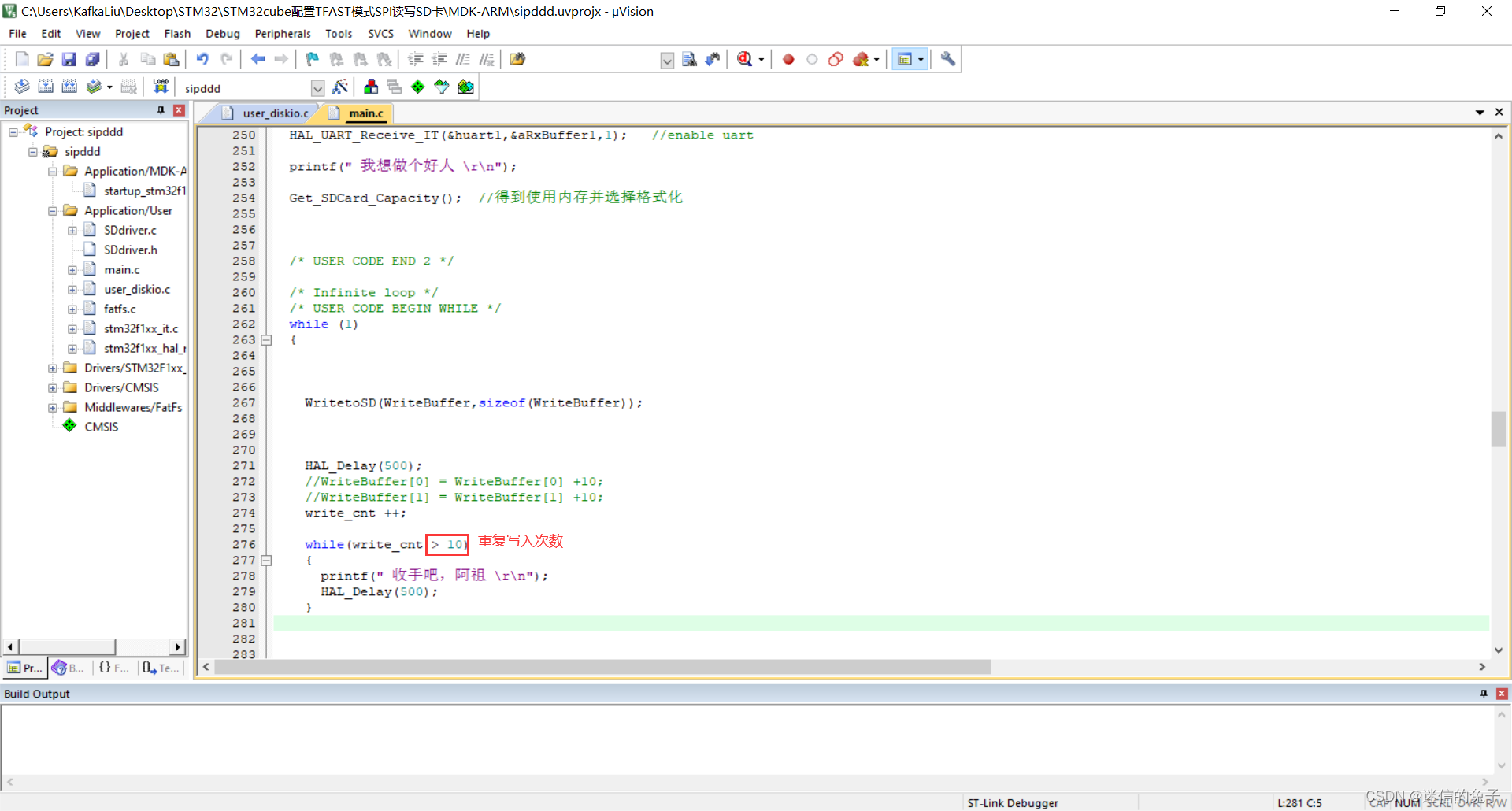Click the Open file toolbar icon
The height and width of the screenshot is (811, 1512).
(x=46, y=59)
